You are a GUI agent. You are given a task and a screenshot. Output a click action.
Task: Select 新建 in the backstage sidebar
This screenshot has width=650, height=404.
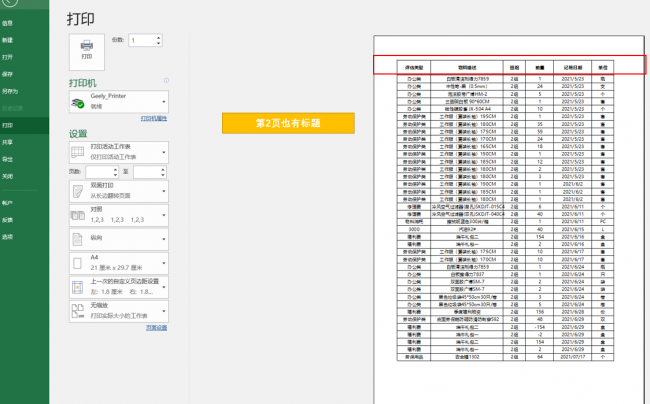click(x=7, y=40)
